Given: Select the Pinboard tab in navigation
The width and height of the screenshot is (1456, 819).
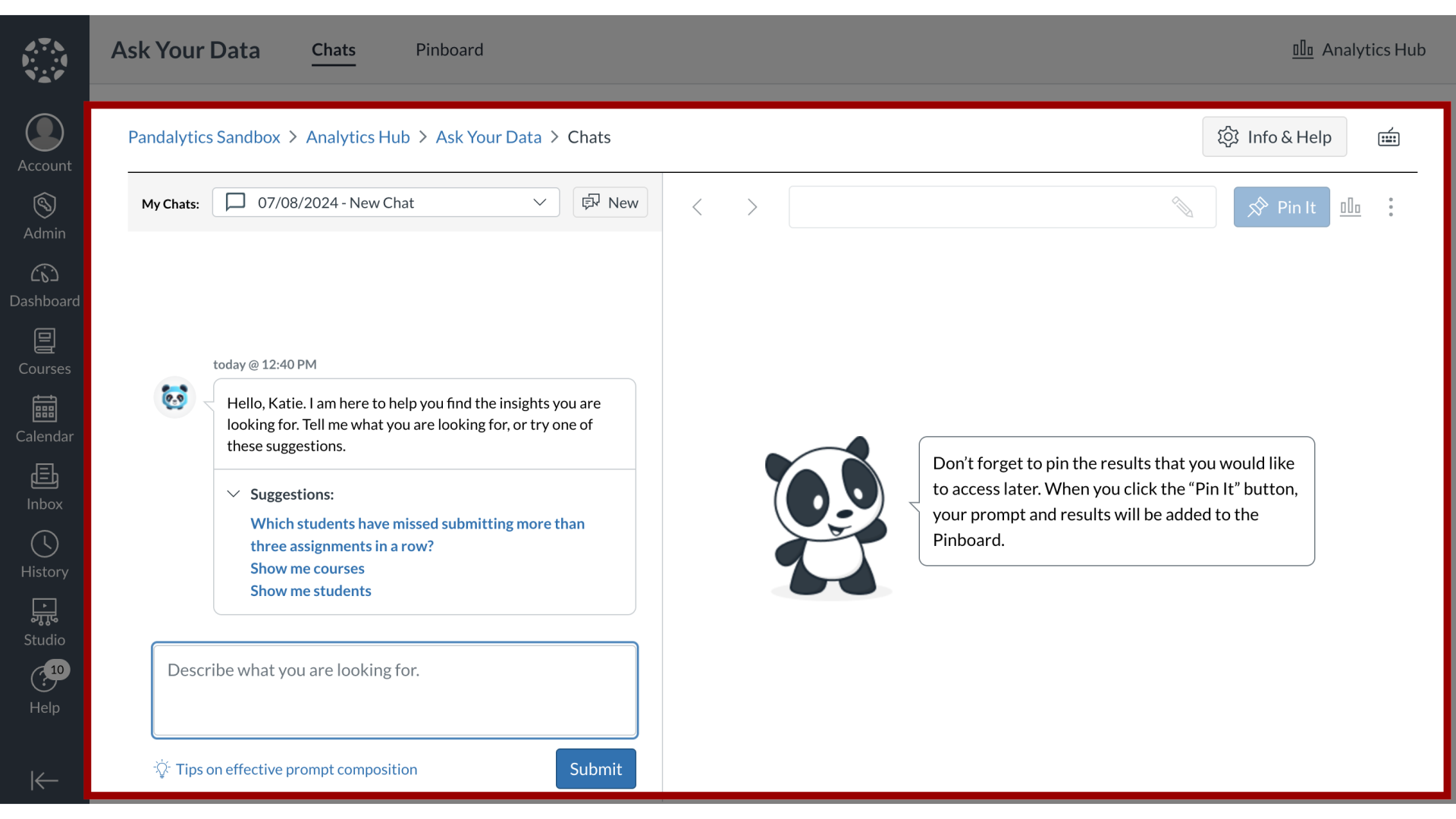Looking at the screenshot, I should click(449, 49).
